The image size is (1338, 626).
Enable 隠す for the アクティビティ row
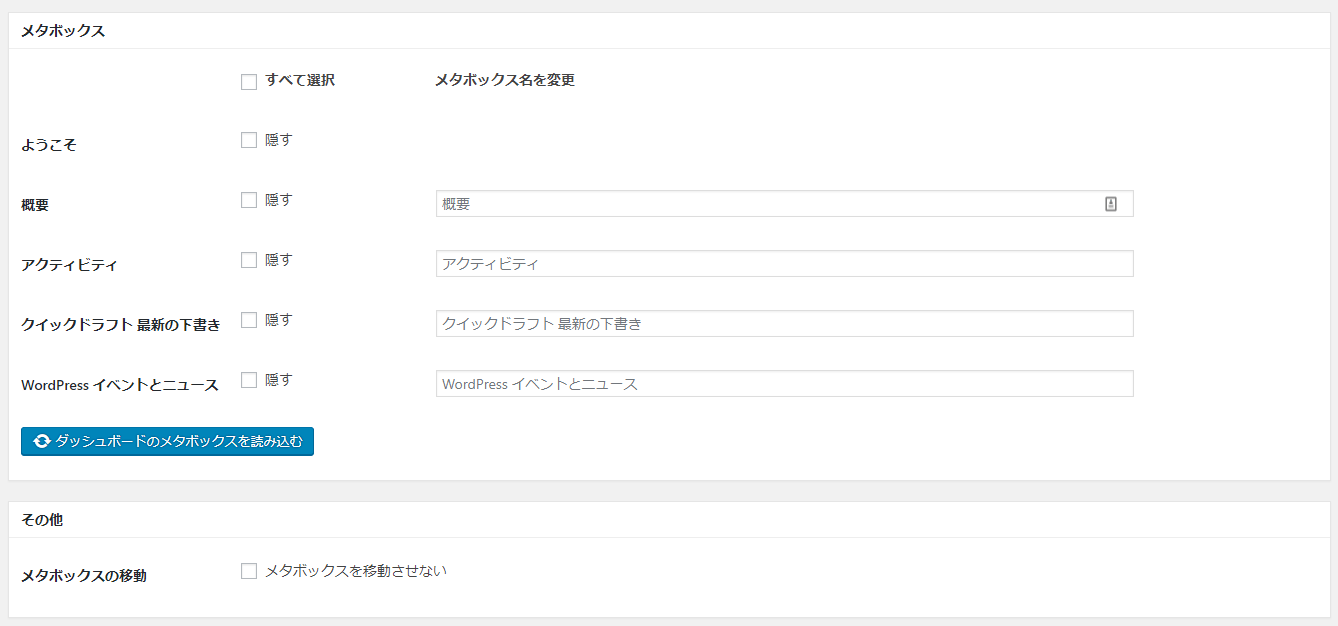(249, 260)
